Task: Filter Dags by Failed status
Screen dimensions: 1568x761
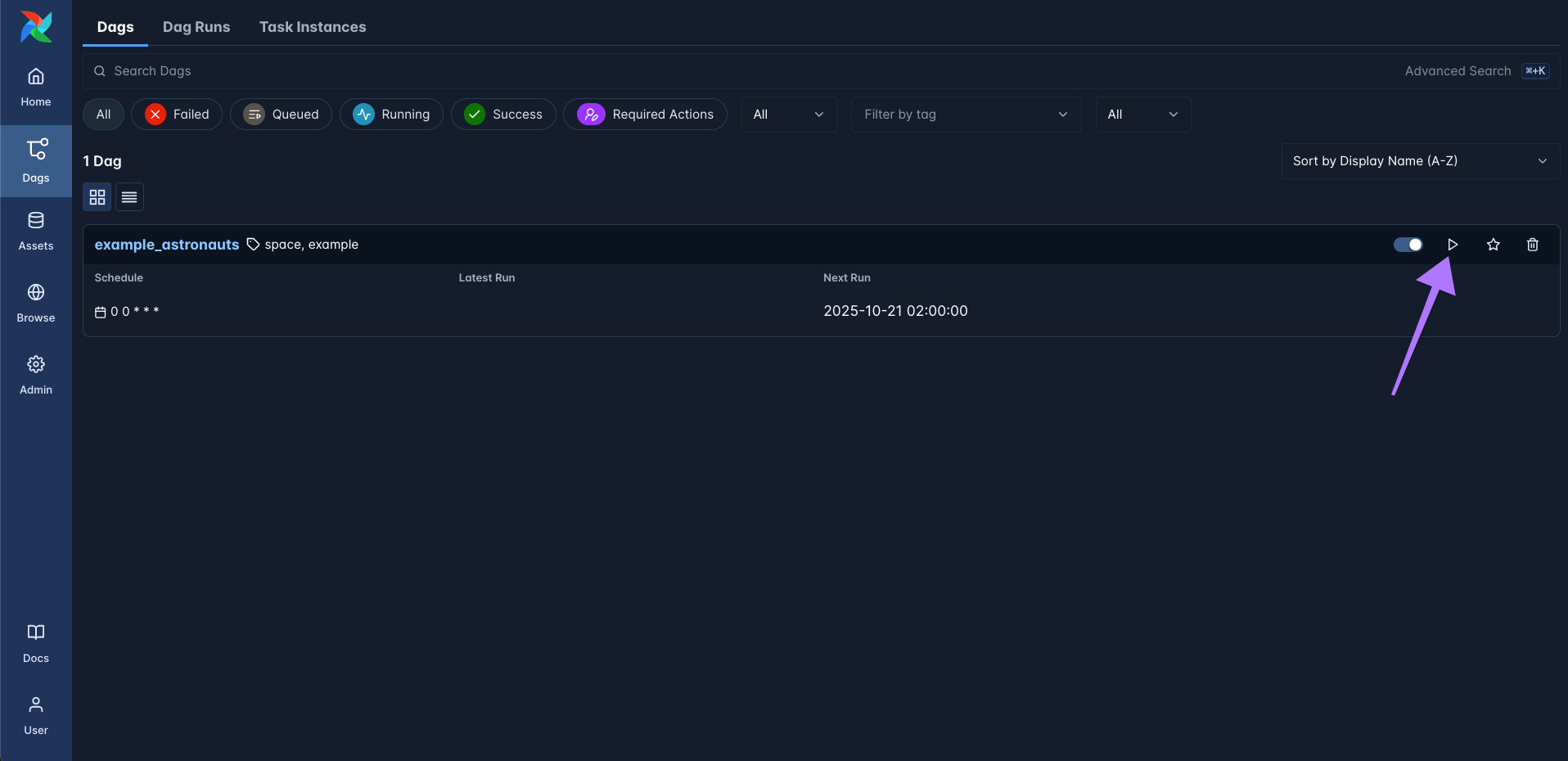Action: [177, 115]
